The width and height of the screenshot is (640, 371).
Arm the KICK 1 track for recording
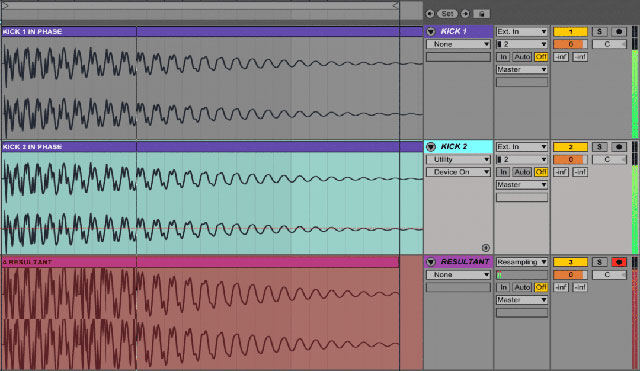619,31
